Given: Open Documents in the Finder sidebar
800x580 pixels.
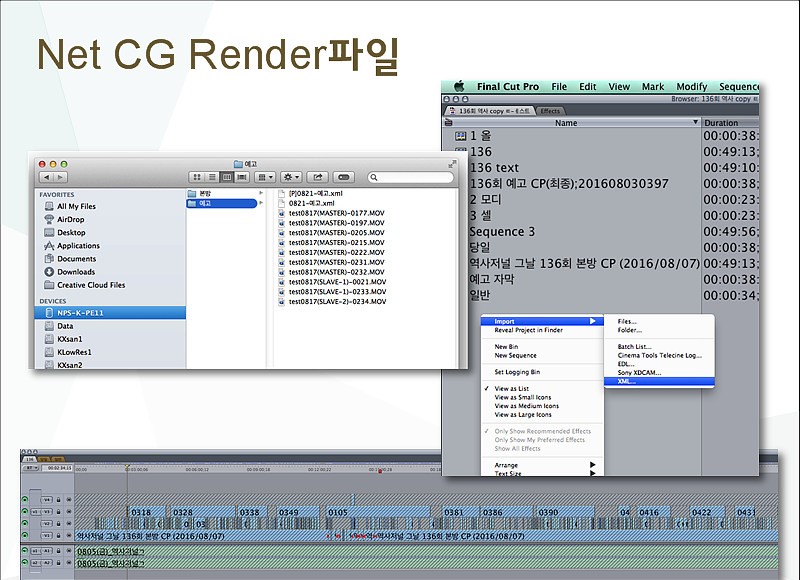Looking at the screenshot, I should pos(77,259).
